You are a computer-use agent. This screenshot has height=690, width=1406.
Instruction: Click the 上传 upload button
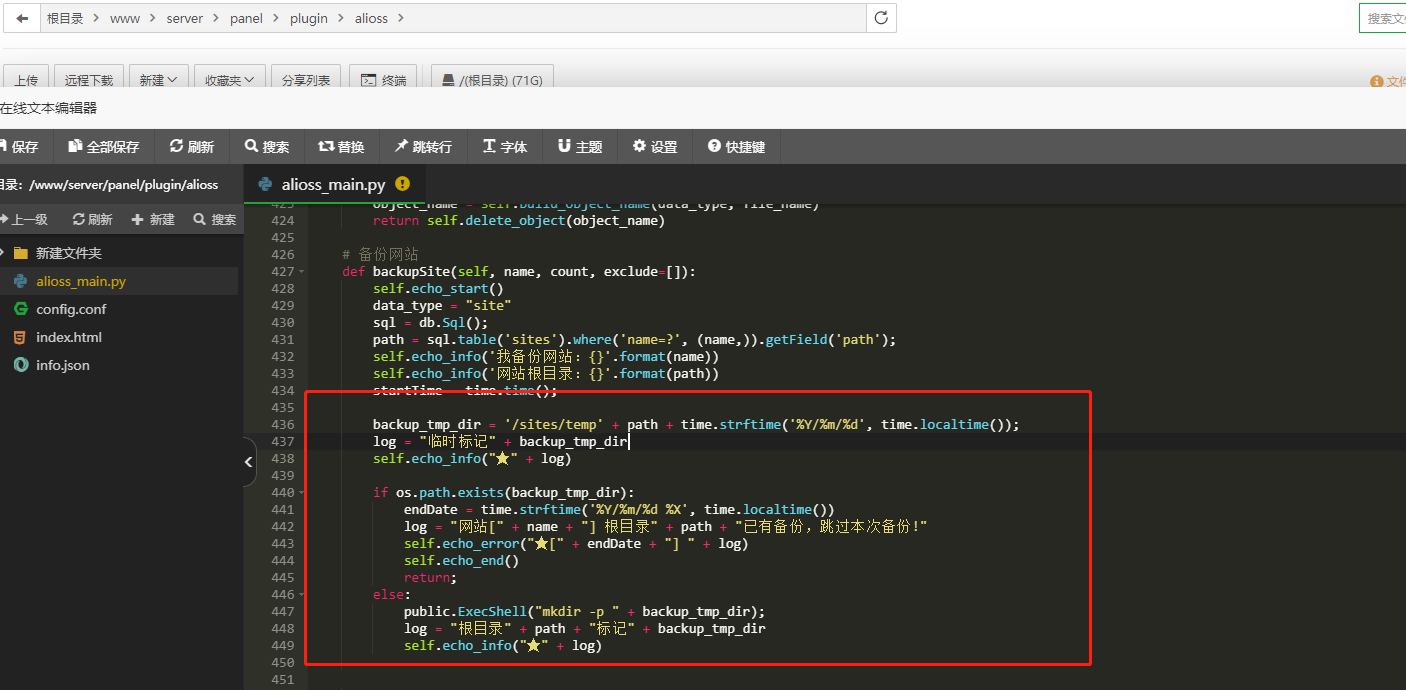26,80
